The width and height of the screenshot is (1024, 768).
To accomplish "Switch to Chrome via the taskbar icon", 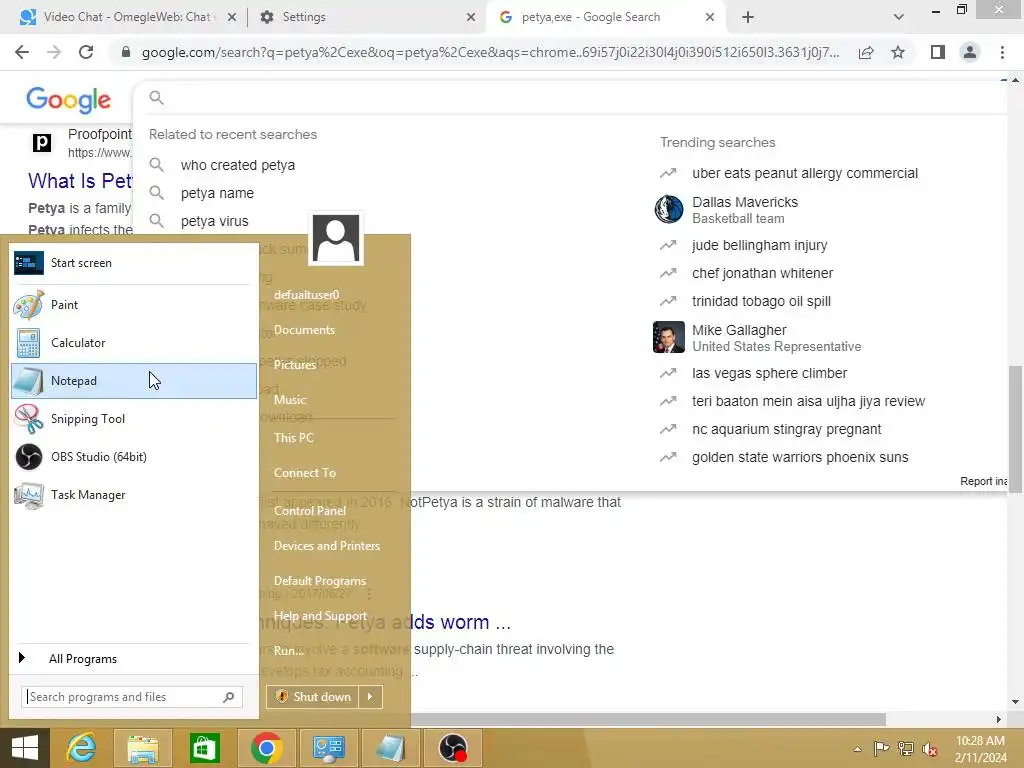I will 266,748.
